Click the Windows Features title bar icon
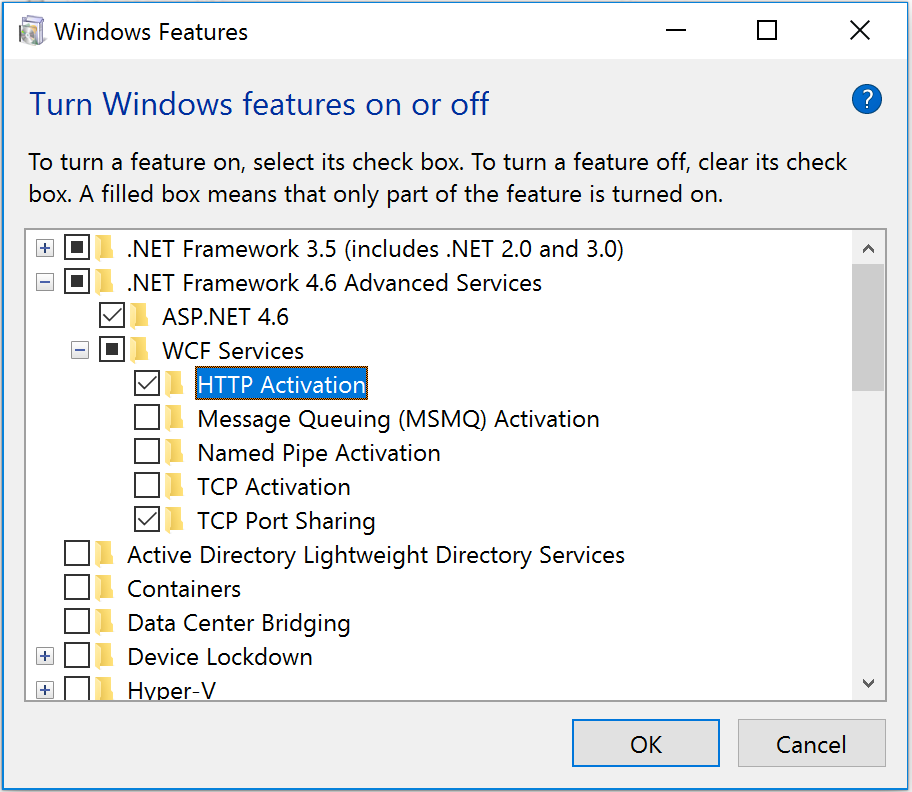The width and height of the screenshot is (912, 792). click(x=31, y=31)
